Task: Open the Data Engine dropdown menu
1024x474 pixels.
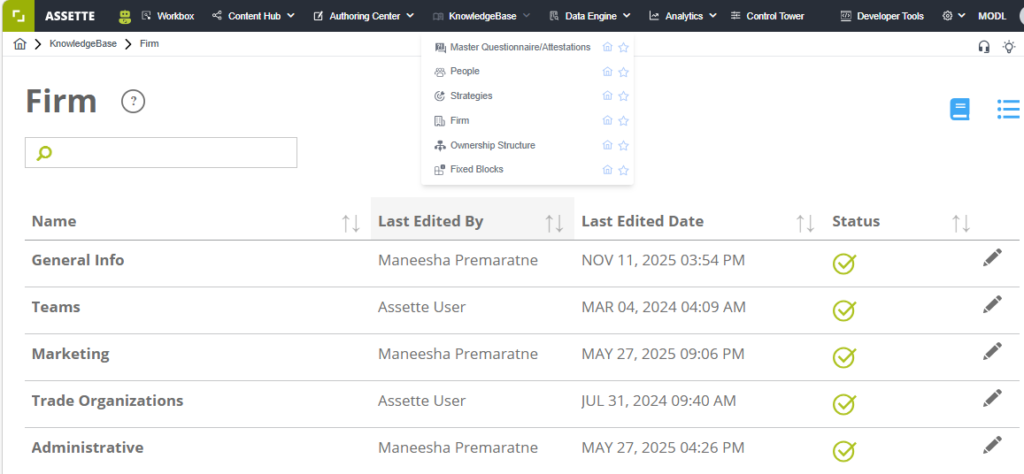Action: coord(590,16)
